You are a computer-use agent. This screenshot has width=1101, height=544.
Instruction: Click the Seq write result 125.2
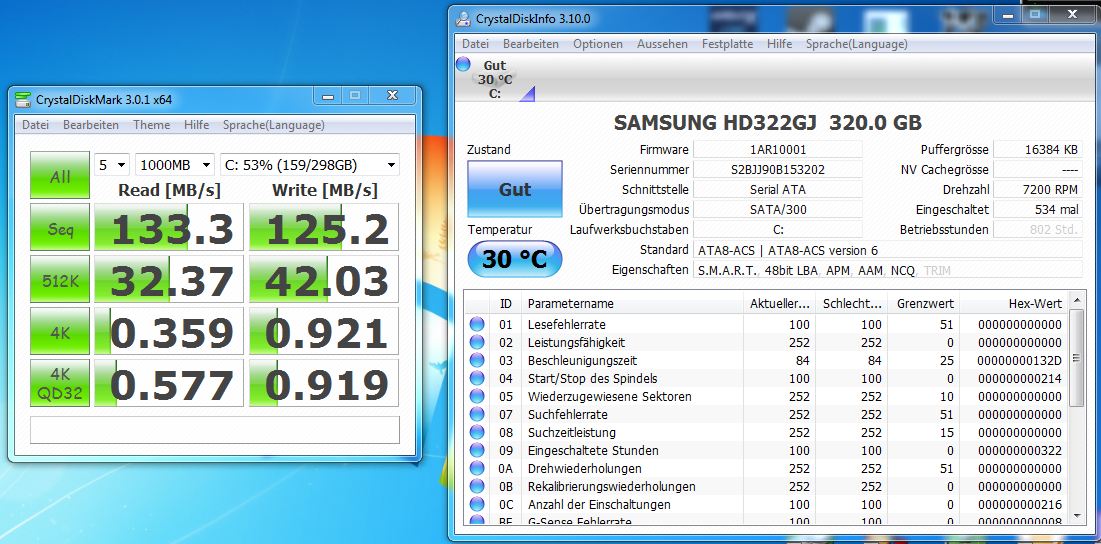coord(324,227)
